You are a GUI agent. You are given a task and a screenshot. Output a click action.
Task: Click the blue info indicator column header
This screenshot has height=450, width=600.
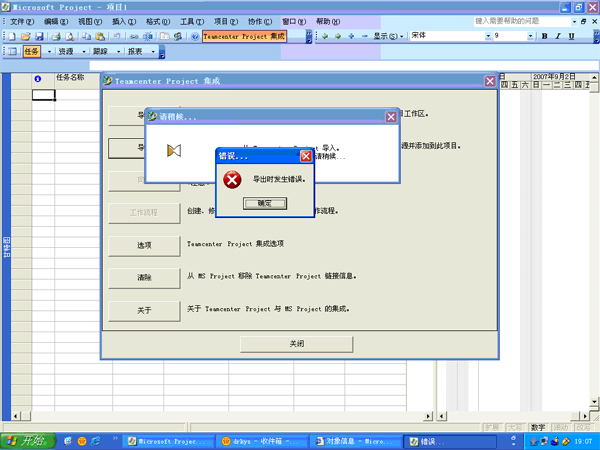(38, 79)
